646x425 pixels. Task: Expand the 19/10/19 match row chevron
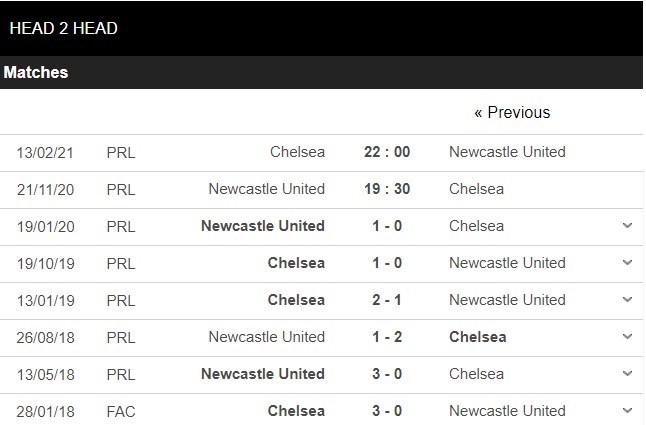click(x=627, y=263)
